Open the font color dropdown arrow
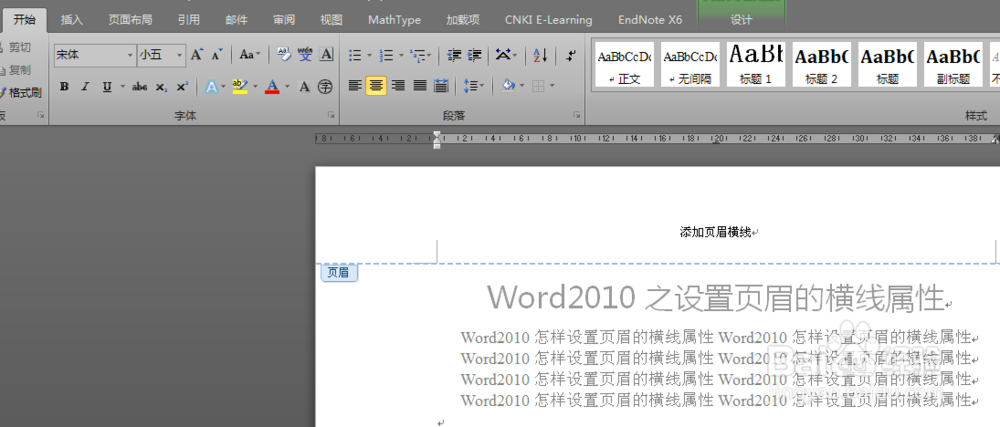Image resolution: width=1000 pixels, height=427 pixels. 287,87
